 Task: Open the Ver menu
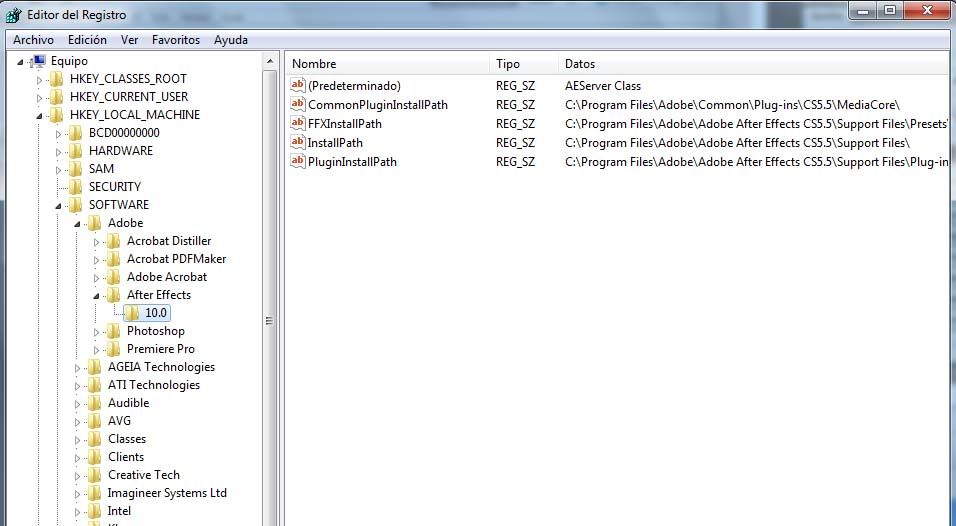(x=129, y=40)
